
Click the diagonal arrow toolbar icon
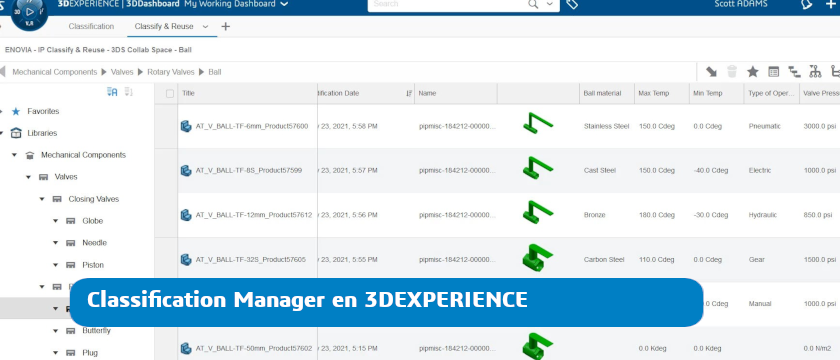pyautogui.click(x=711, y=72)
